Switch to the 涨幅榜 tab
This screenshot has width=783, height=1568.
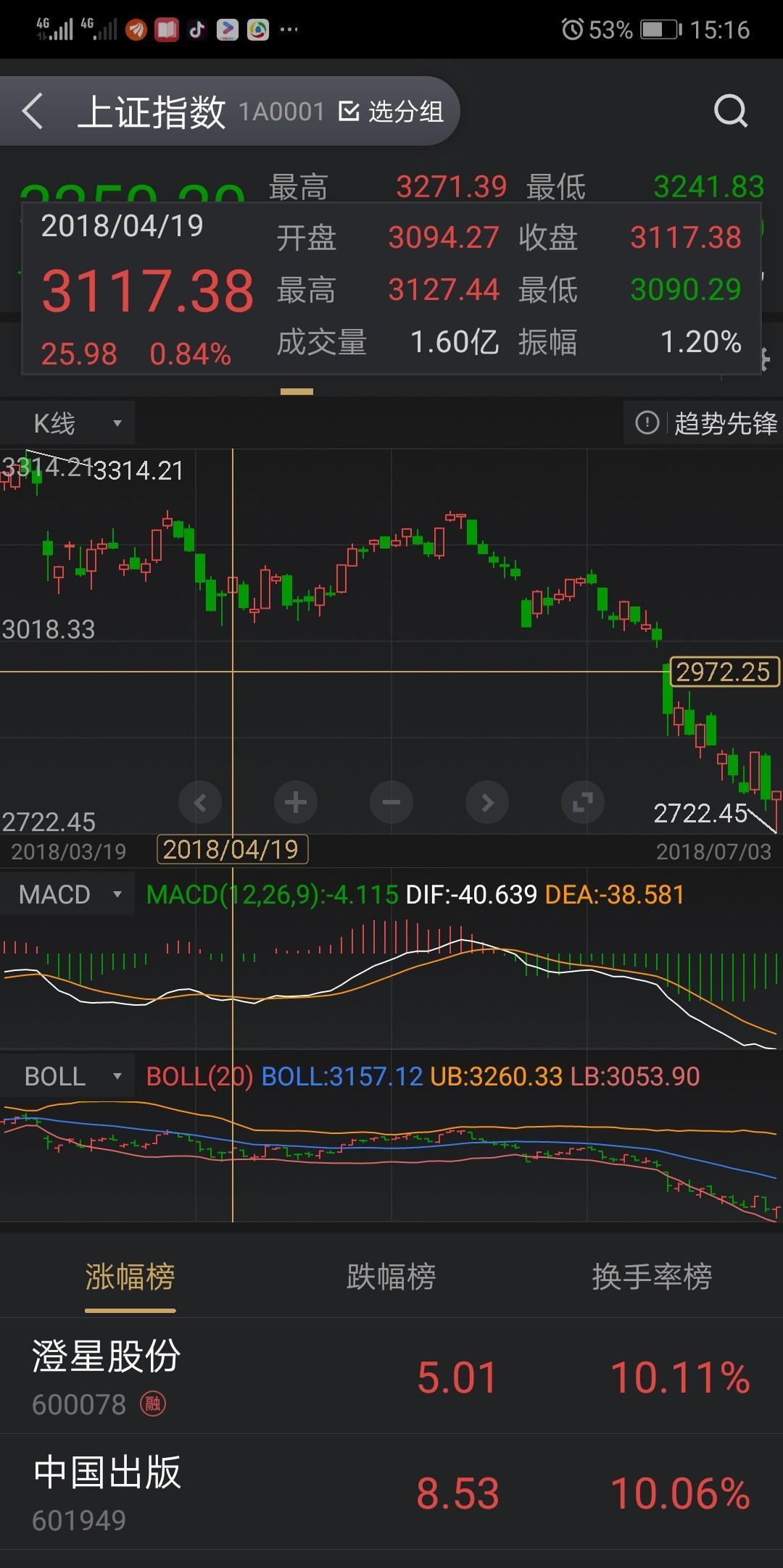(x=130, y=1277)
